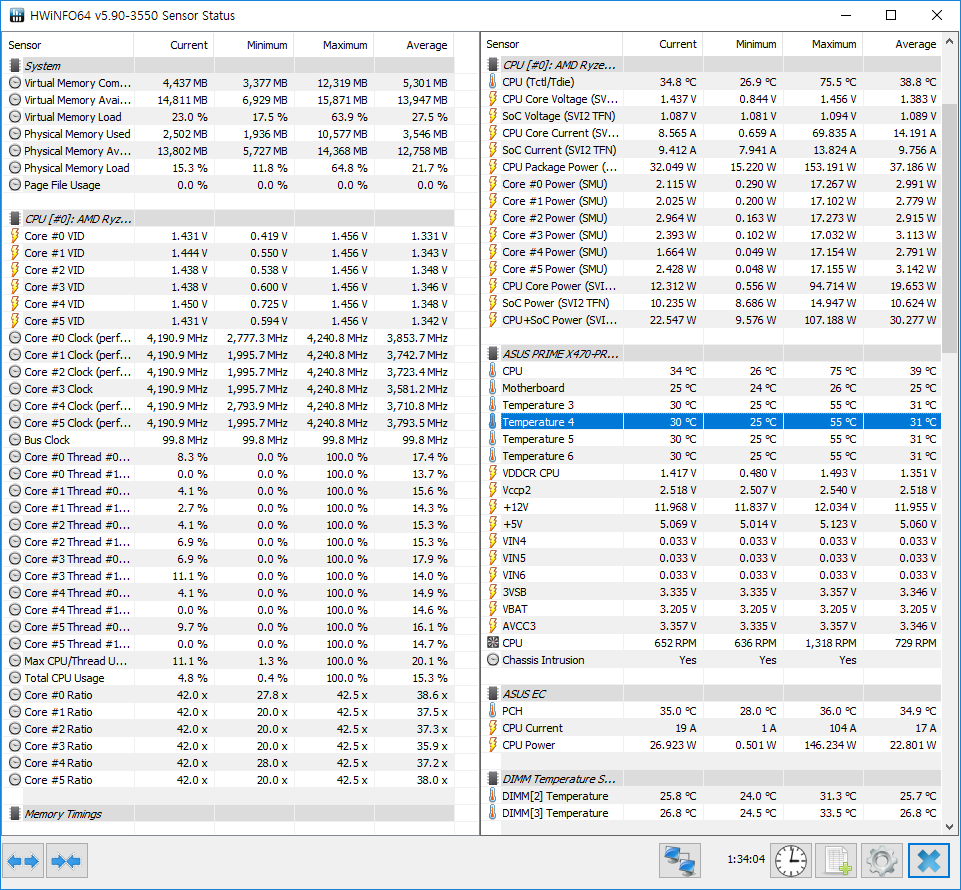This screenshot has width=961, height=890.
Task: Click the fan icon beside the CPU RPM row
Action: coord(493,642)
